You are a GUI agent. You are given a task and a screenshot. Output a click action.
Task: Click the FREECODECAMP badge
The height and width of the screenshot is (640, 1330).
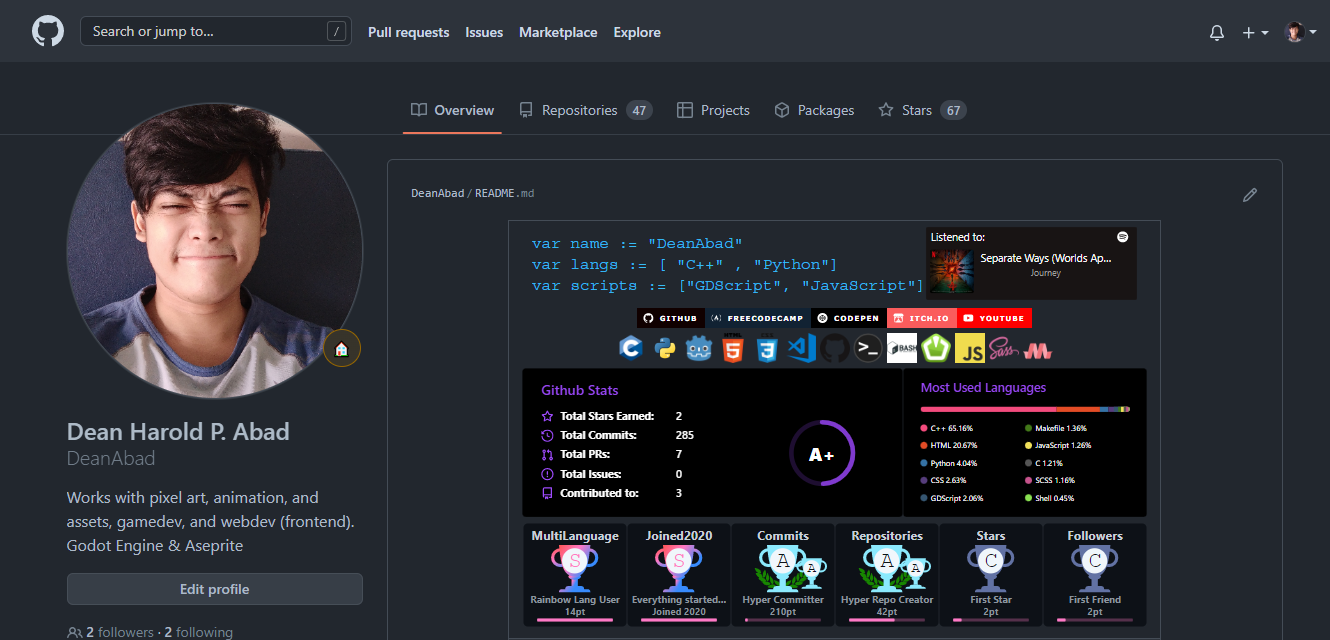tap(757, 318)
